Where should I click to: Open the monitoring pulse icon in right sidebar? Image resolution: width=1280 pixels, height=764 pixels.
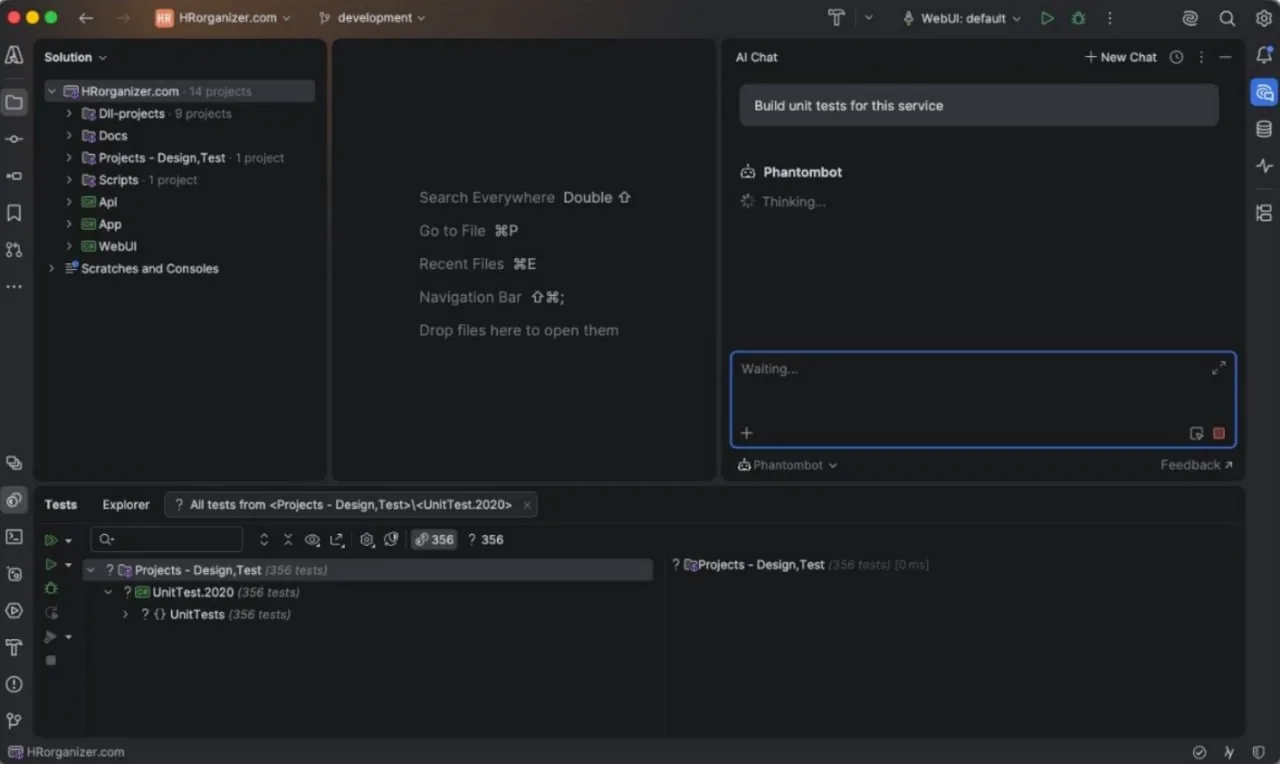coord(1264,166)
